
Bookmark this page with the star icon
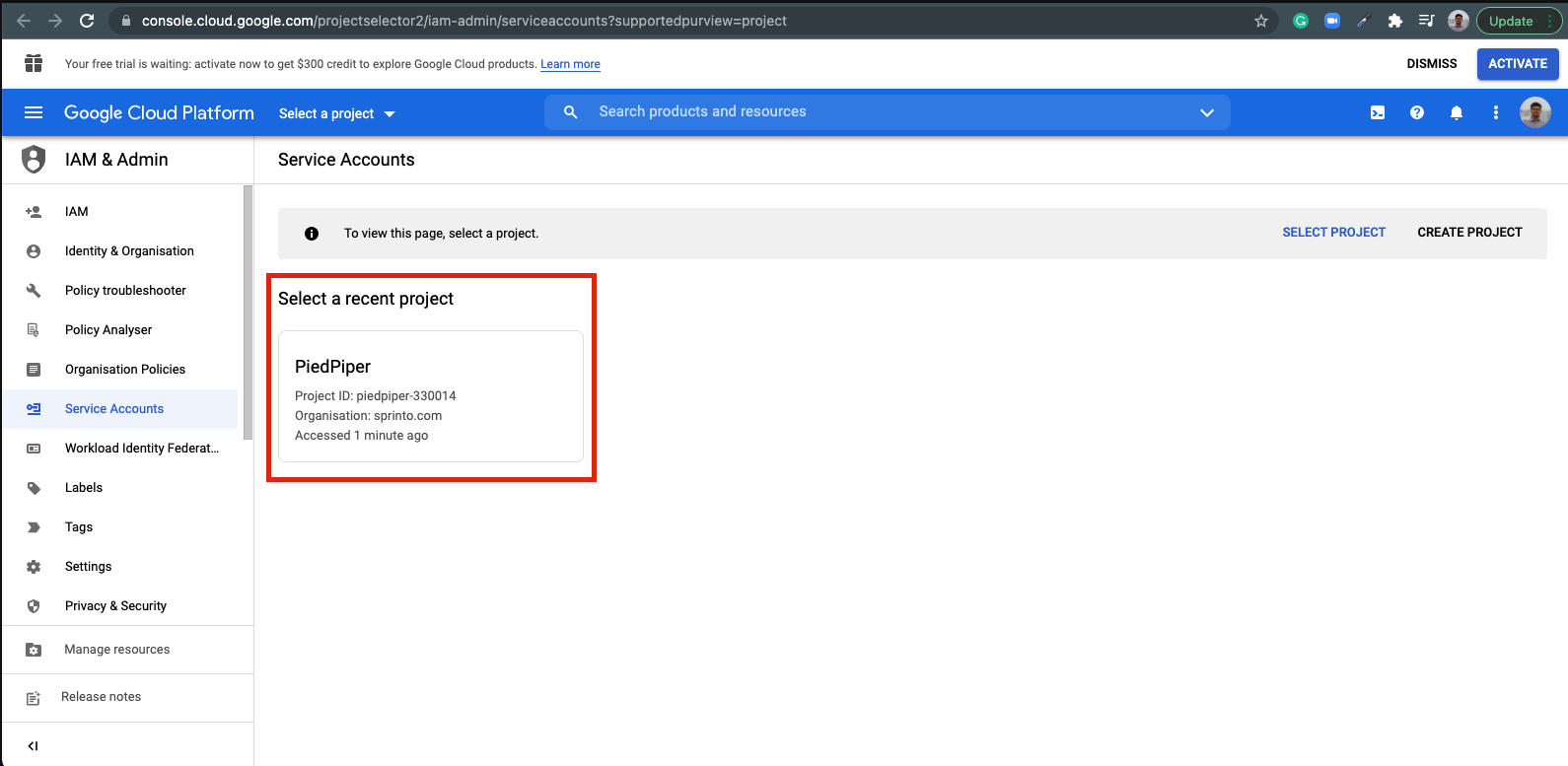tap(1261, 21)
